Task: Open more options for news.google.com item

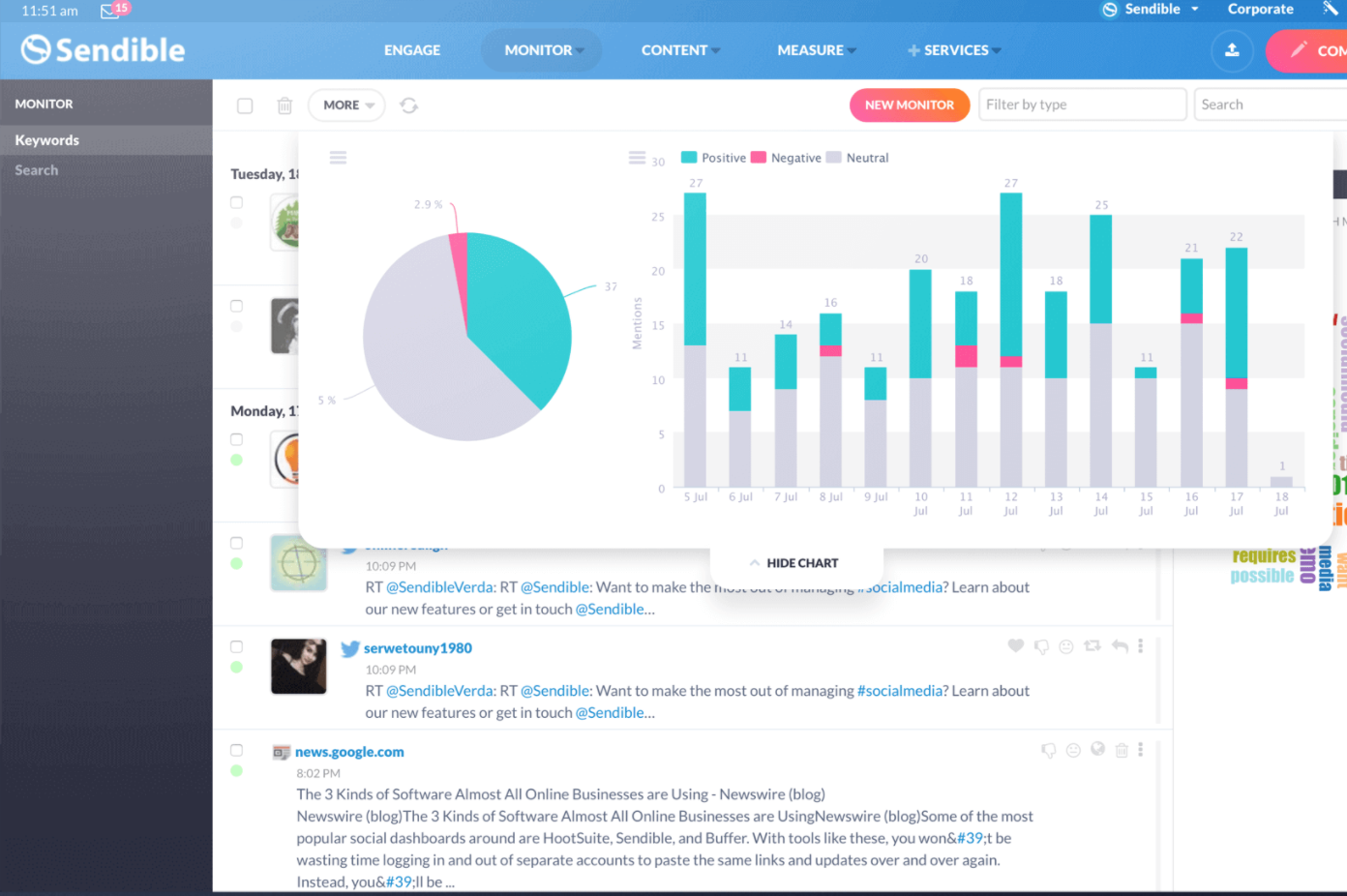Action: click(x=1141, y=749)
